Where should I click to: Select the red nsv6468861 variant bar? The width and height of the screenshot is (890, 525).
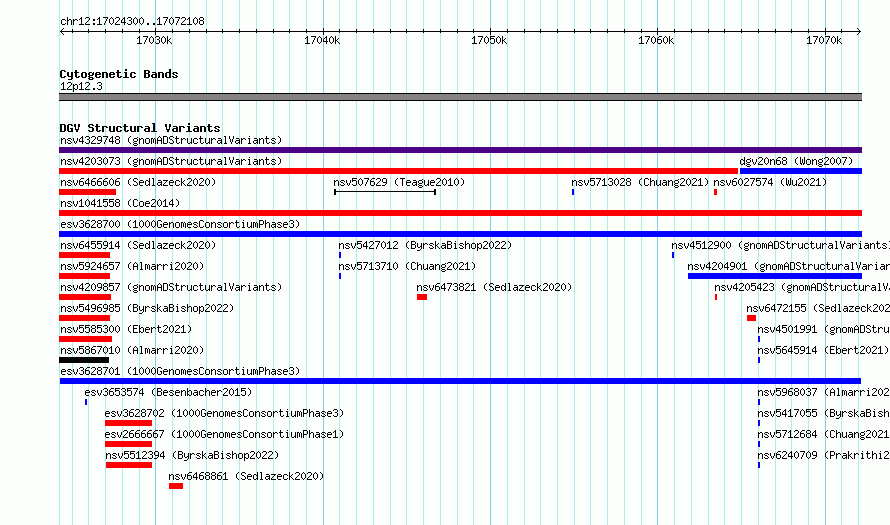coord(175,486)
